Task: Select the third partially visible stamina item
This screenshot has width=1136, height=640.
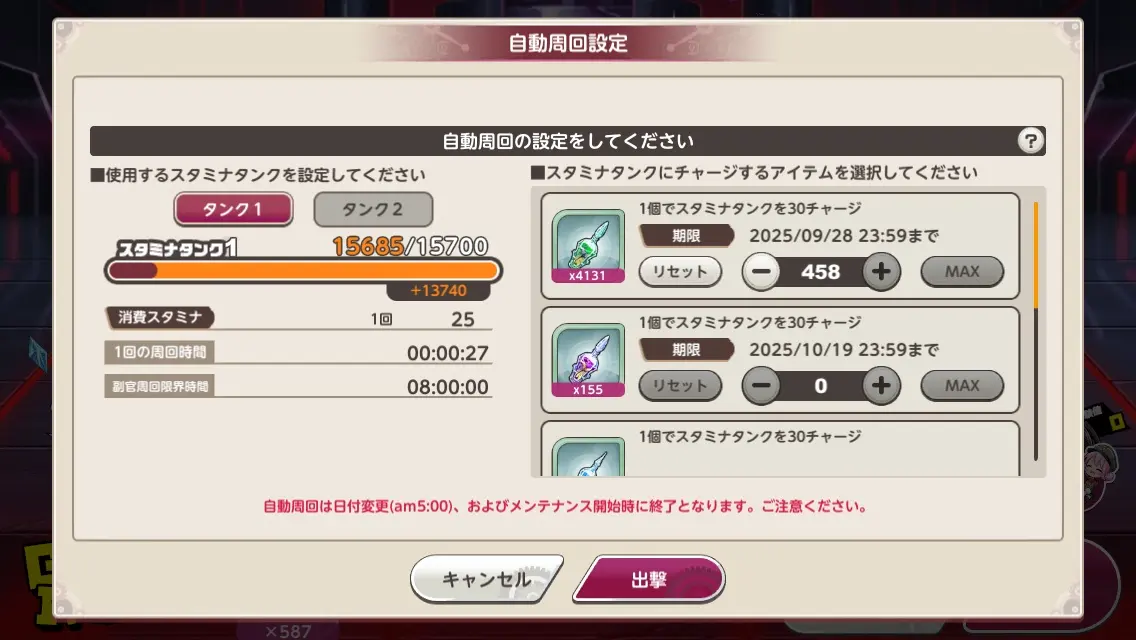Action: [588, 457]
